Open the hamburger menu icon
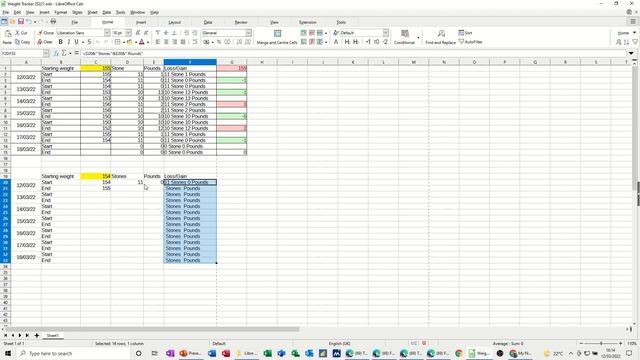The height and width of the screenshot is (360, 640). (633, 22)
